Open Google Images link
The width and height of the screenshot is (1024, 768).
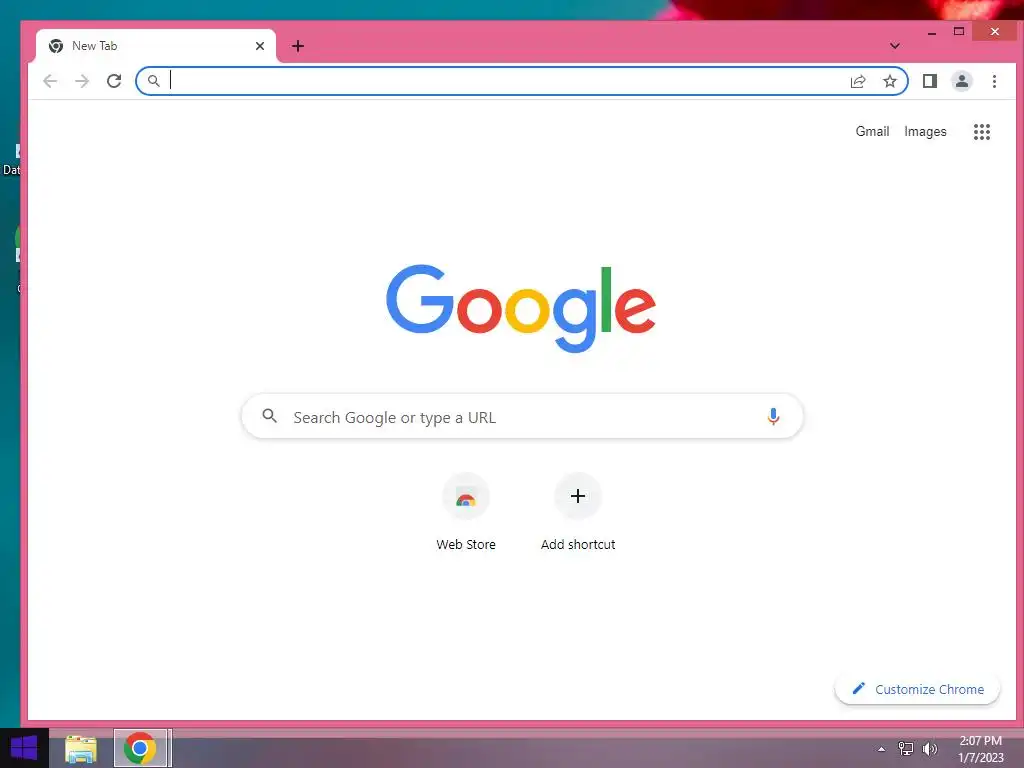tap(925, 131)
